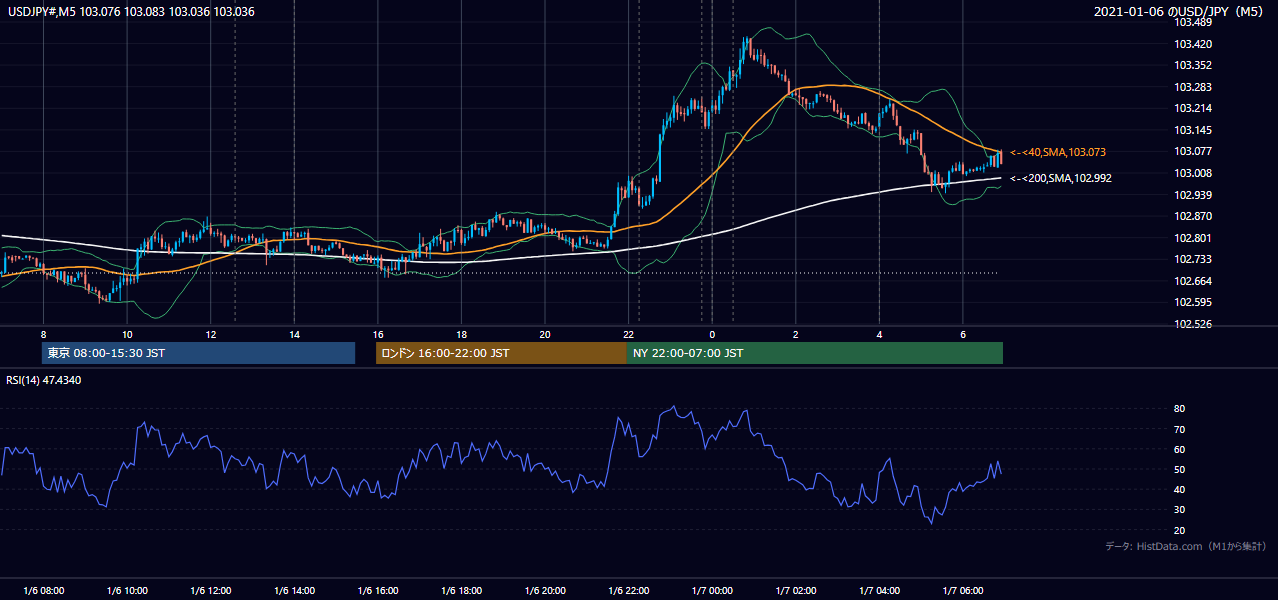Click price axis label 102.733

click(1193, 259)
